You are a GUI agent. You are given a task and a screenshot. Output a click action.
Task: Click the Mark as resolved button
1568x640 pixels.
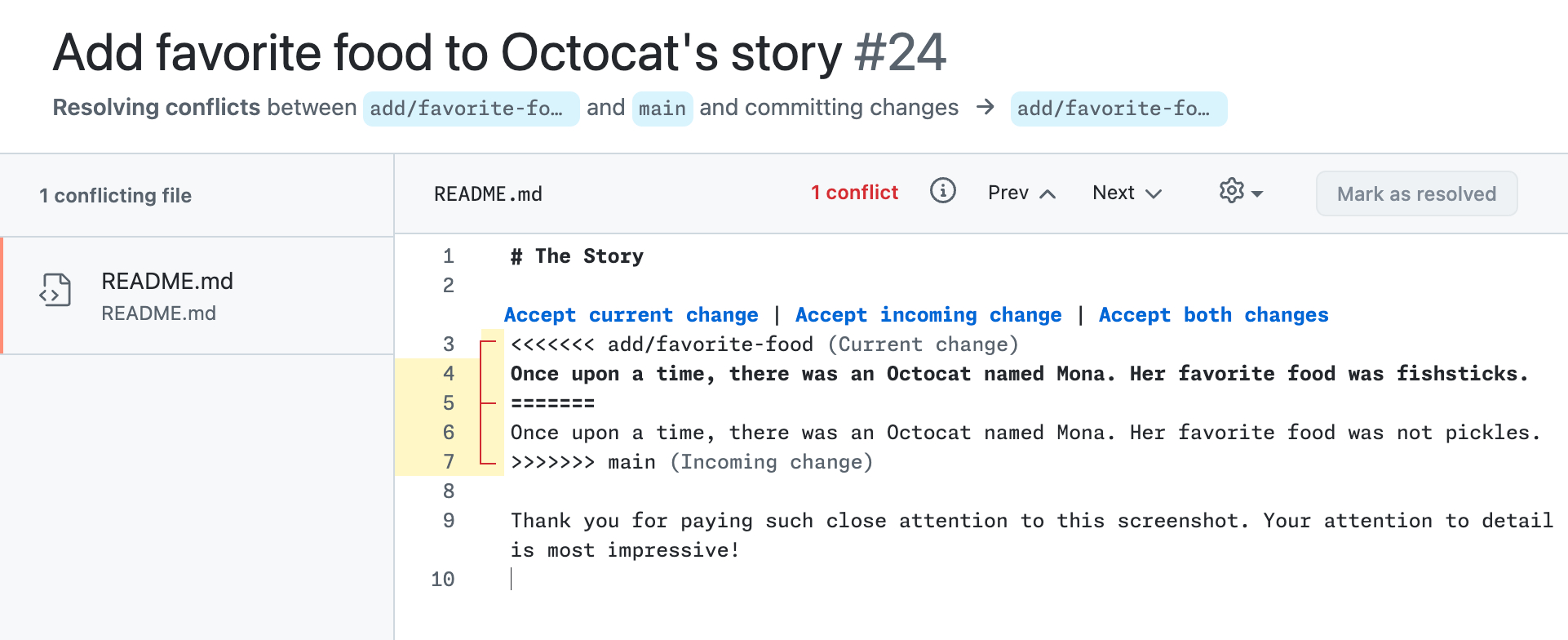pos(1415,193)
